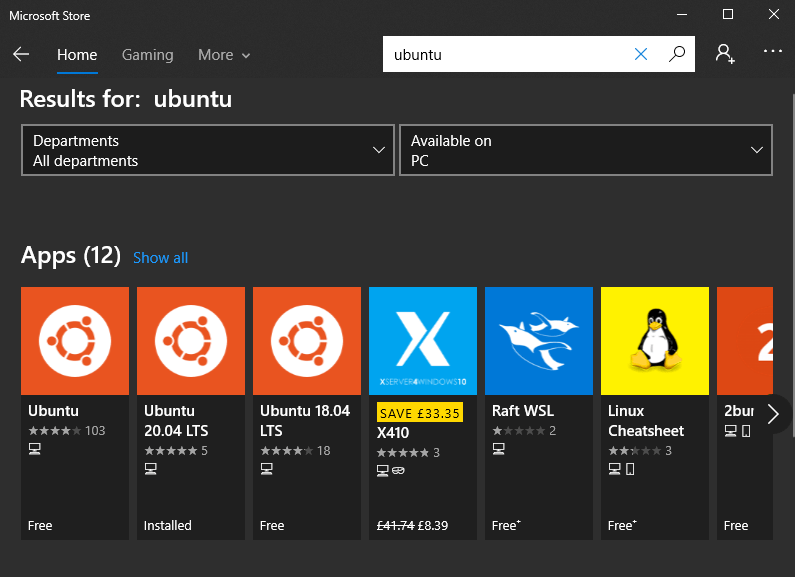Switch to the Gaming tab
The width and height of the screenshot is (795, 577).
[147, 55]
